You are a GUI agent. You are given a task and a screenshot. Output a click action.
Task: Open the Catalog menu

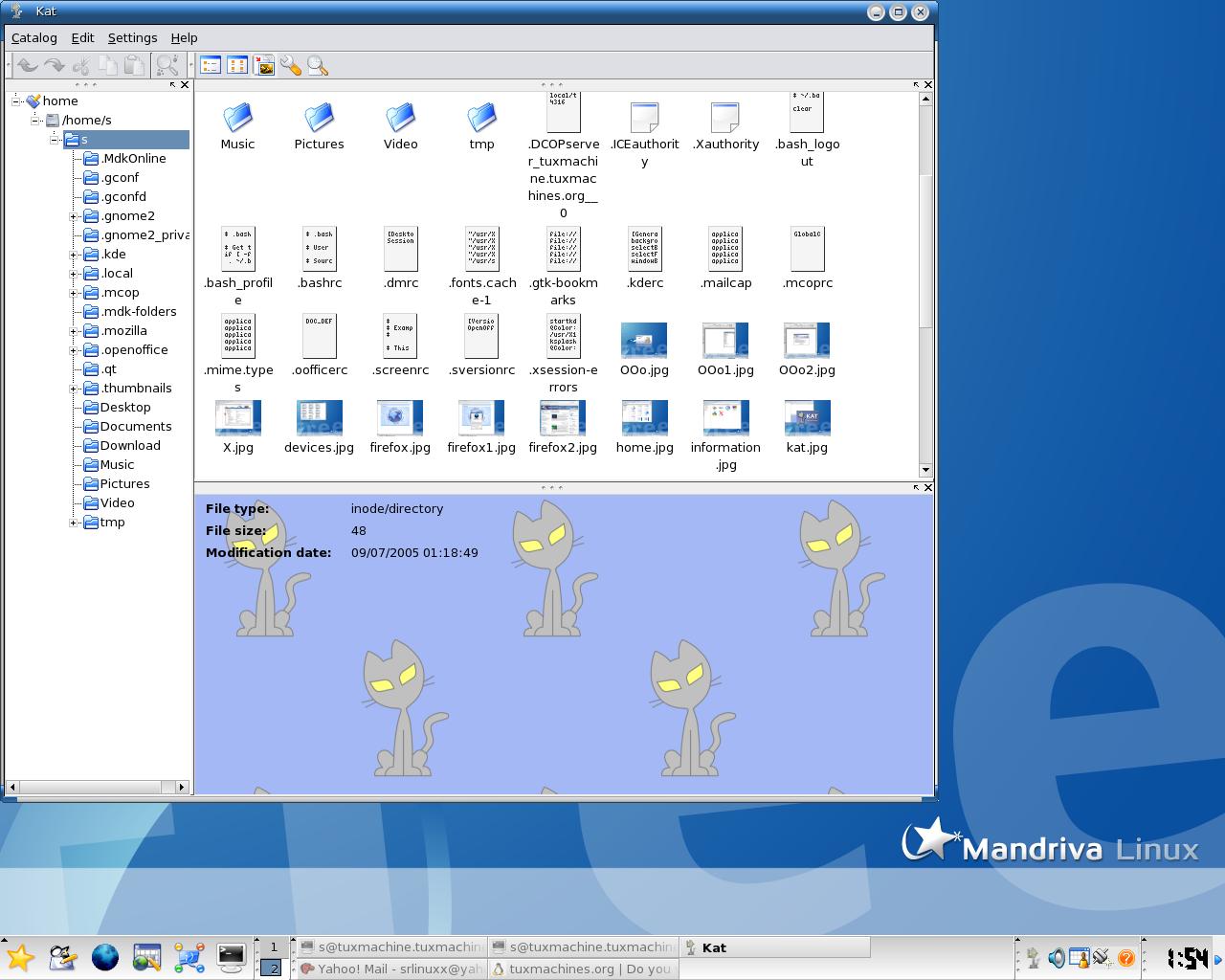click(34, 37)
